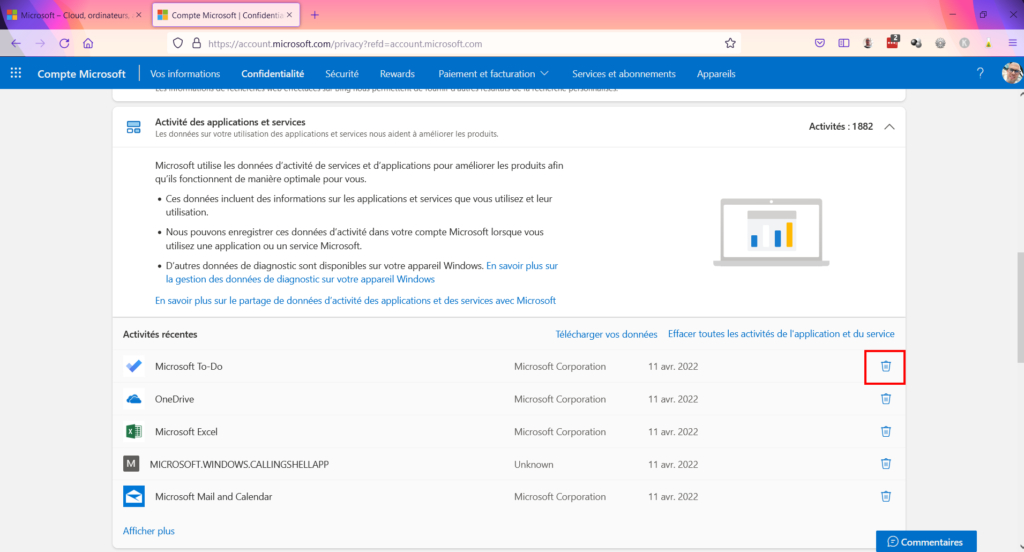The width and height of the screenshot is (1024, 552).
Task: Click the browser forward arrow
Action: tap(40, 44)
